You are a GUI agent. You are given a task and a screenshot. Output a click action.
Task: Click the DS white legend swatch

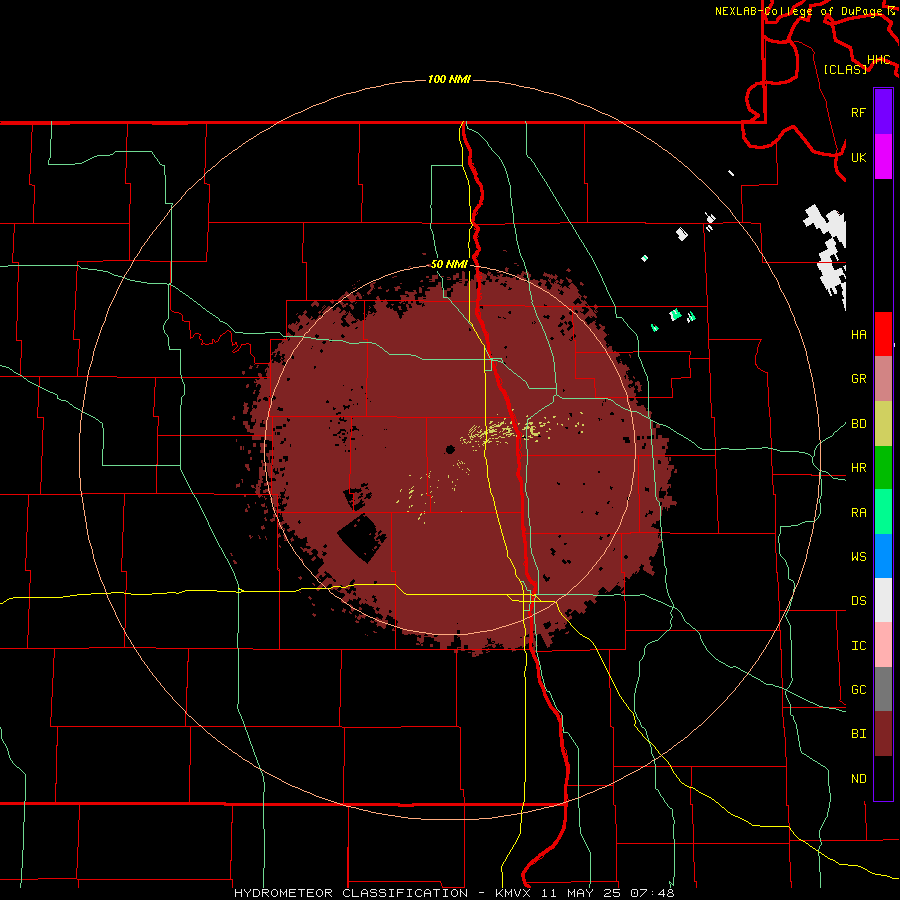(x=883, y=600)
